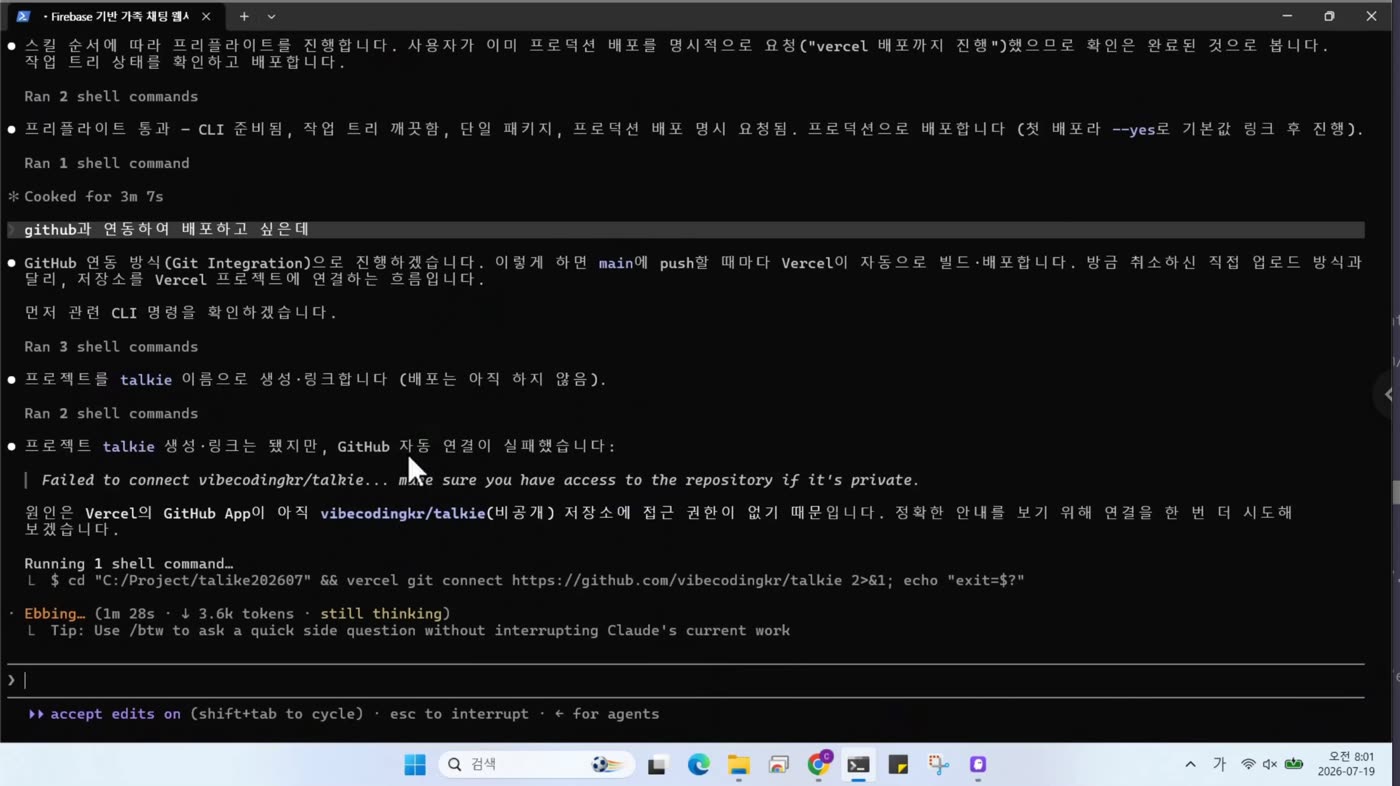Image resolution: width=1400 pixels, height=786 pixels.
Task: Switch the Korean IME input mode (가)
Action: 1219,765
